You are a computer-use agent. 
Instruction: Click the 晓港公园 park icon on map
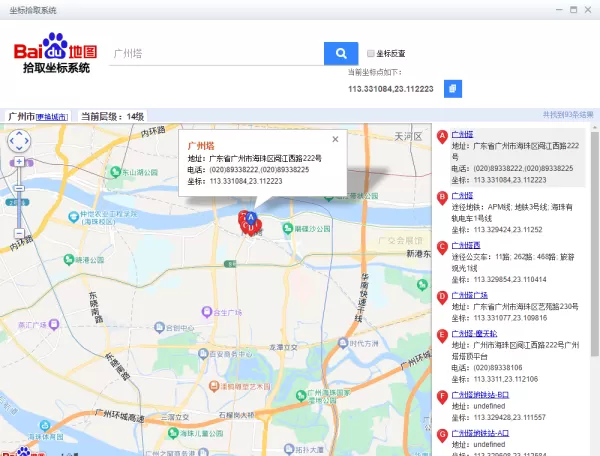click(68, 260)
